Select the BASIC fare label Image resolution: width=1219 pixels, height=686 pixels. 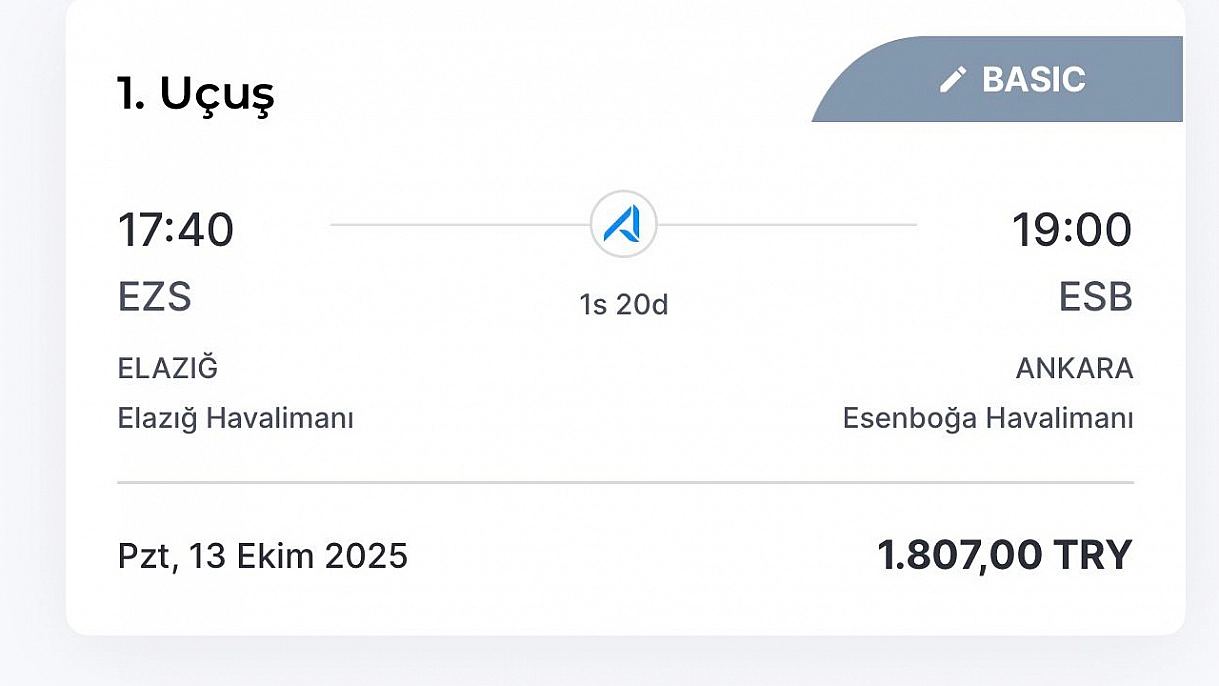pos(1033,80)
